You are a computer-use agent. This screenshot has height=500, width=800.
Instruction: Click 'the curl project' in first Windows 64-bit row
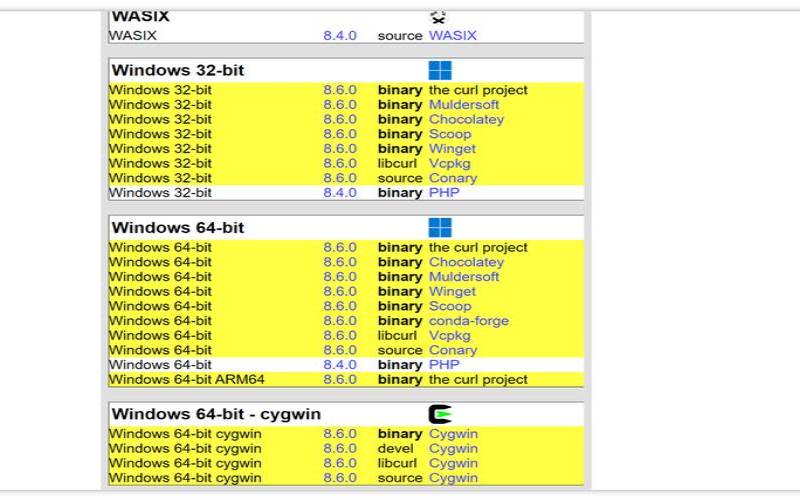pos(478,247)
